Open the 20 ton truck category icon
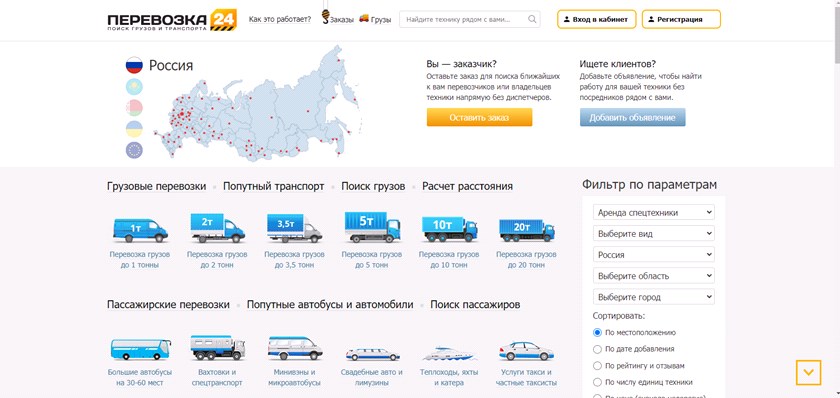 click(x=527, y=229)
